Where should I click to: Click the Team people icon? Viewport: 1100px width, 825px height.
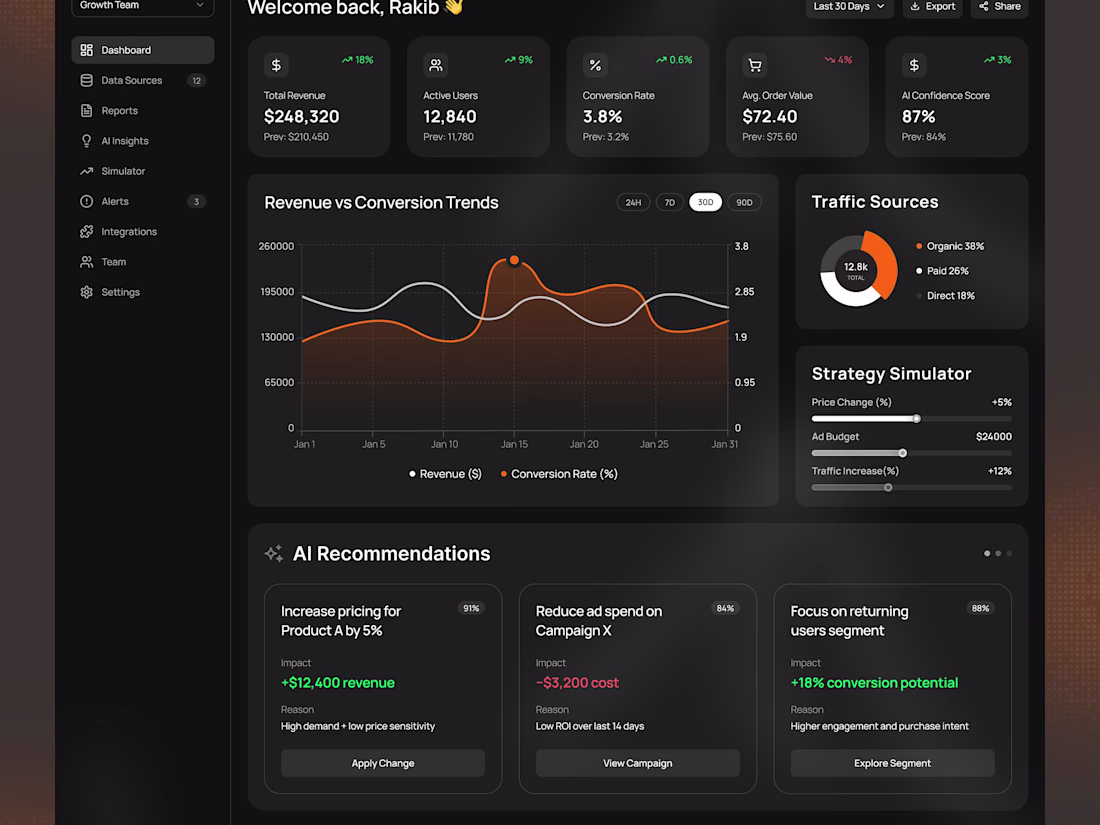[x=86, y=262]
